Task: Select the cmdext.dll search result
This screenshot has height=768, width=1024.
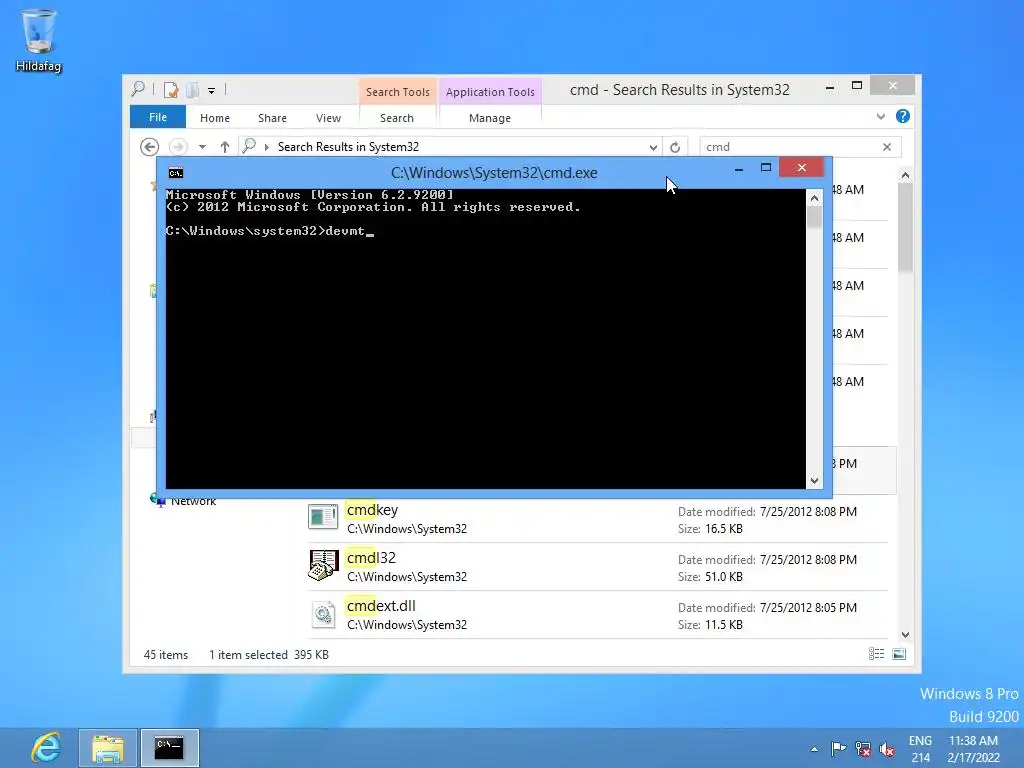Action: pyautogui.click(x=598, y=615)
